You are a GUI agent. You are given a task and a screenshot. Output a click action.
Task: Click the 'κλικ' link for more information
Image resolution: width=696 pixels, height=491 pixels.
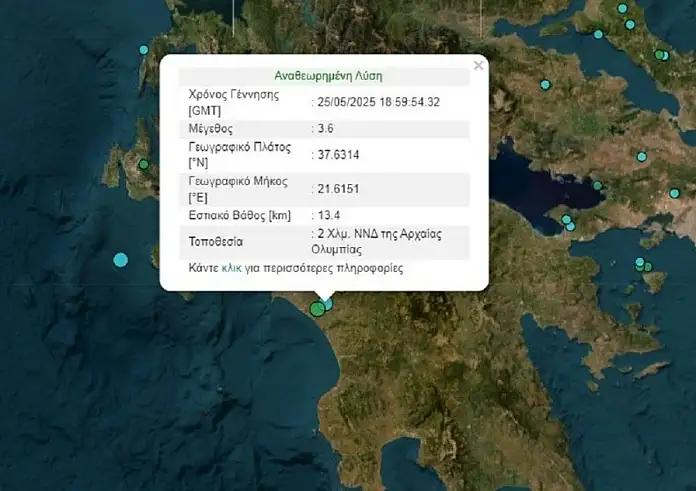click(x=231, y=269)
